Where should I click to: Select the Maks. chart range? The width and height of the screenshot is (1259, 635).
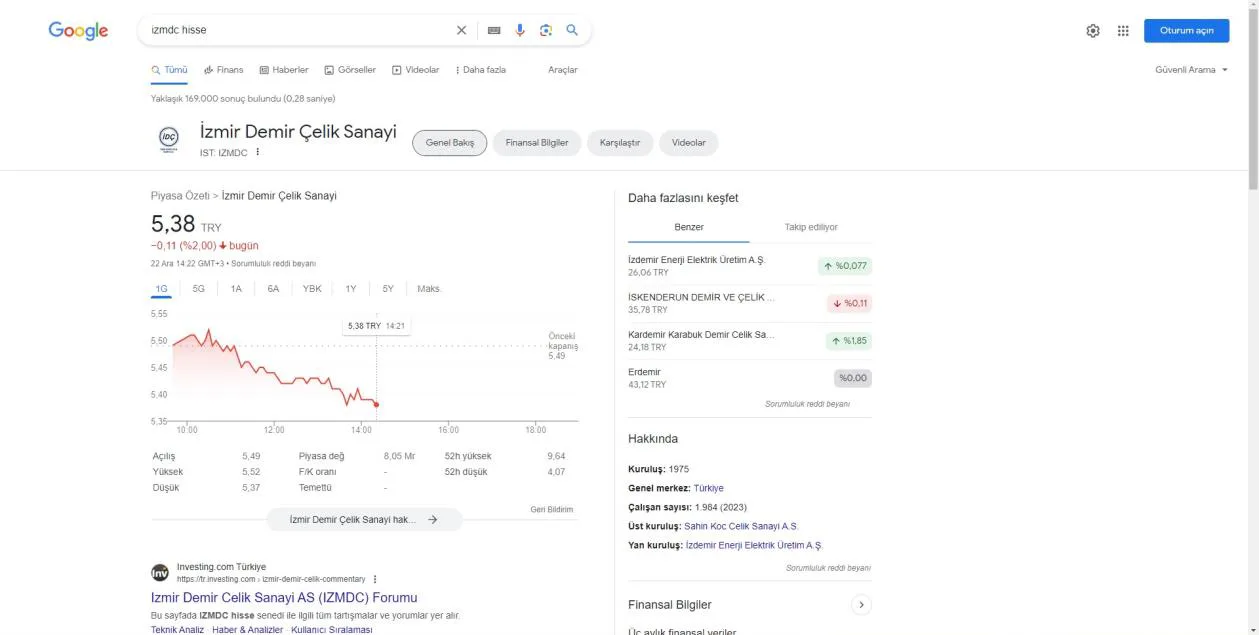tap(429, 289)
